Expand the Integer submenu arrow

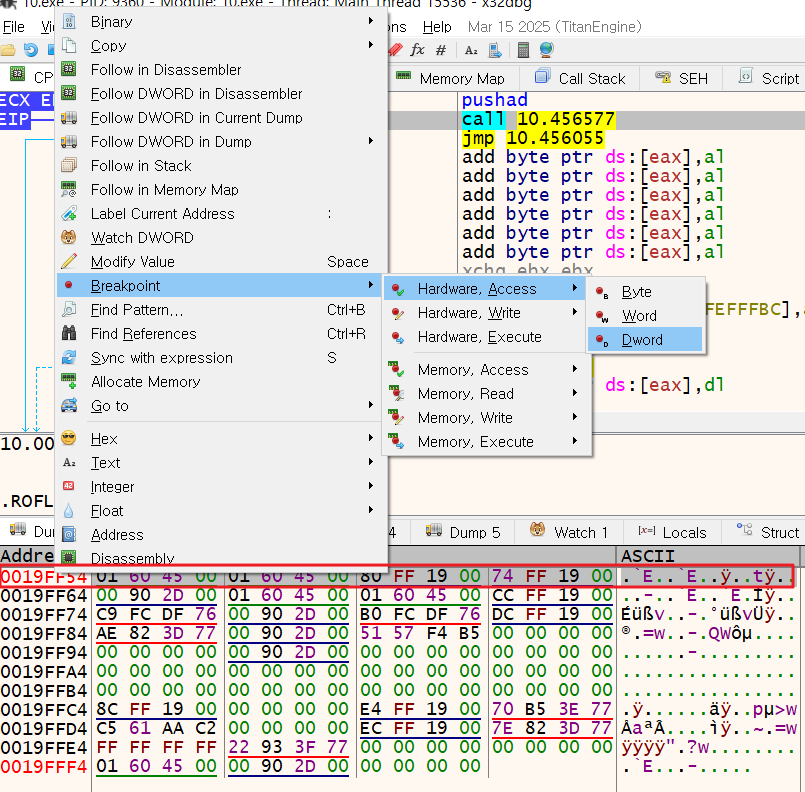click(x=371, y=486)
